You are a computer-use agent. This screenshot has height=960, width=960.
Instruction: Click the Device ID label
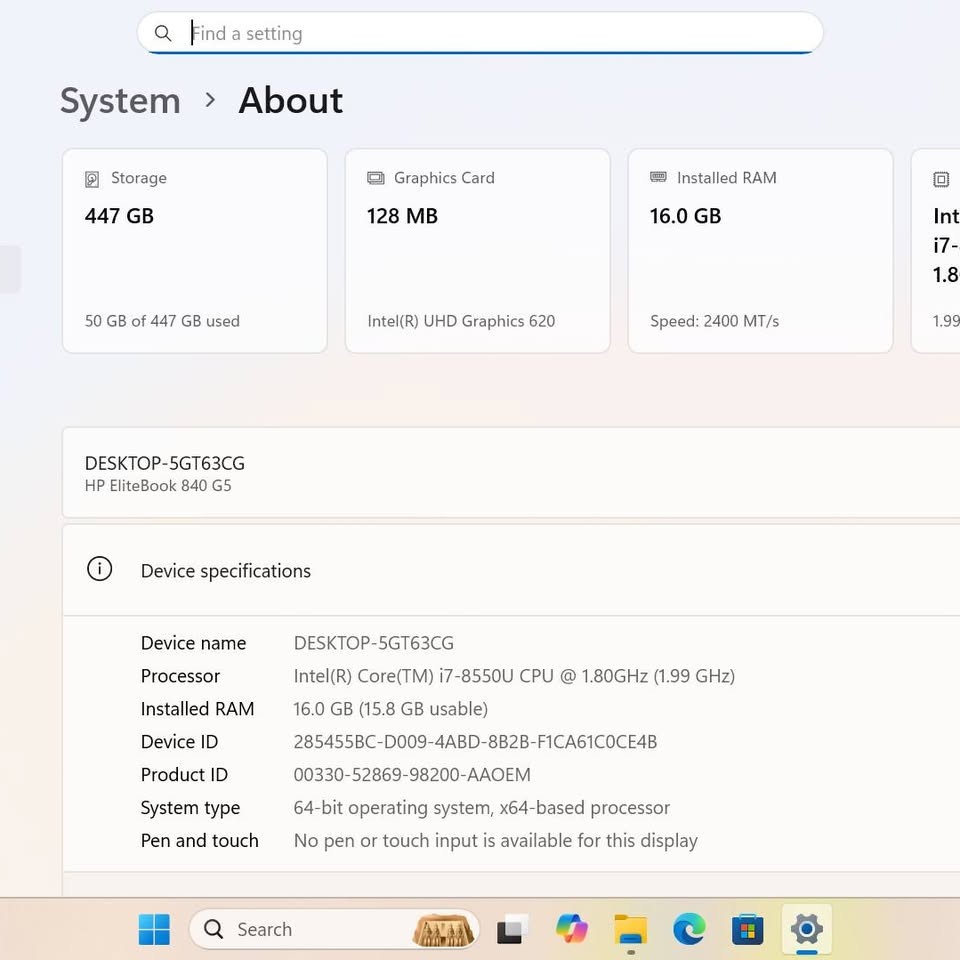point(179,742)
